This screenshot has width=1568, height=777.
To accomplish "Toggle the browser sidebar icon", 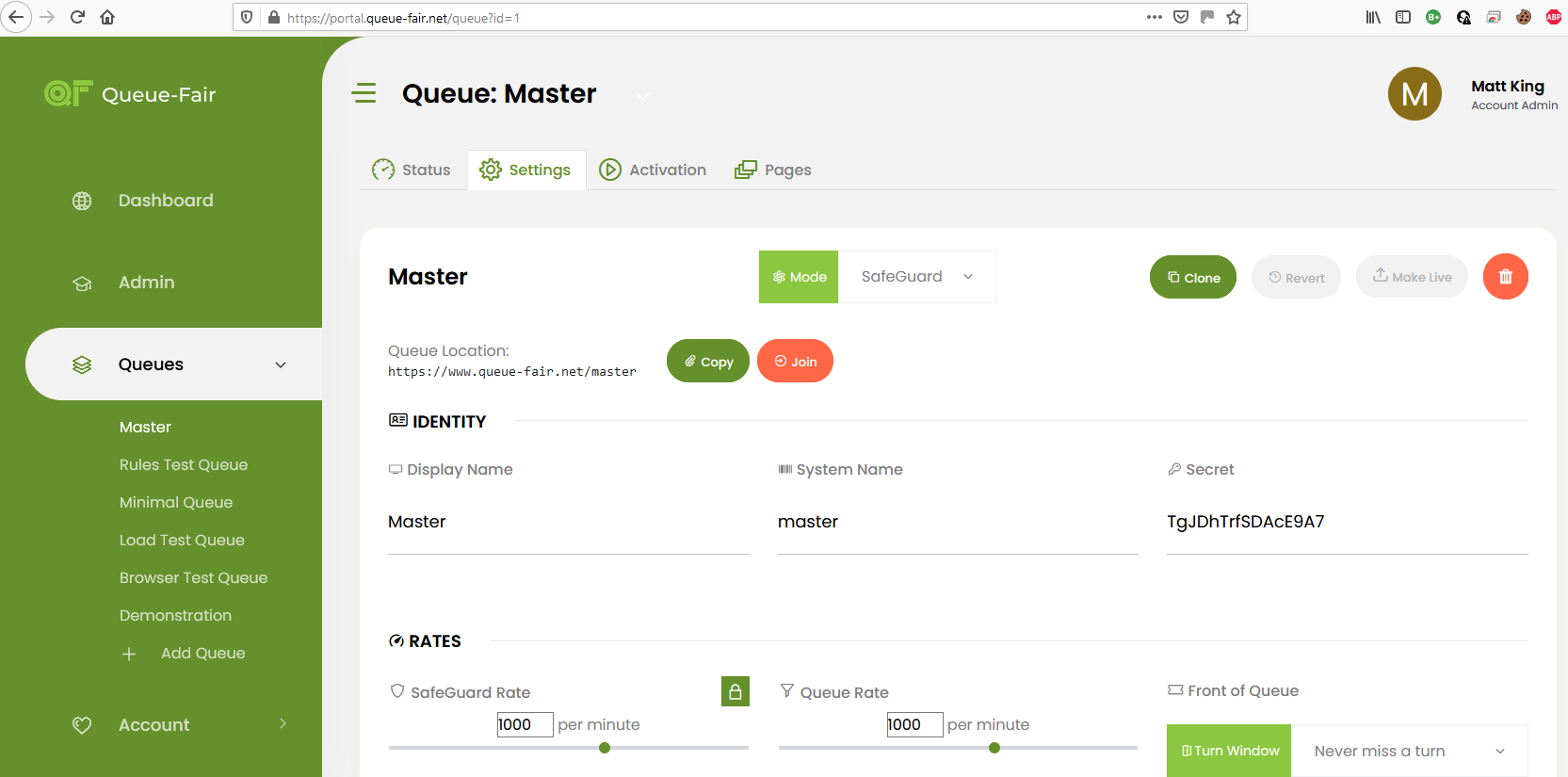I will click(1403, 17).
